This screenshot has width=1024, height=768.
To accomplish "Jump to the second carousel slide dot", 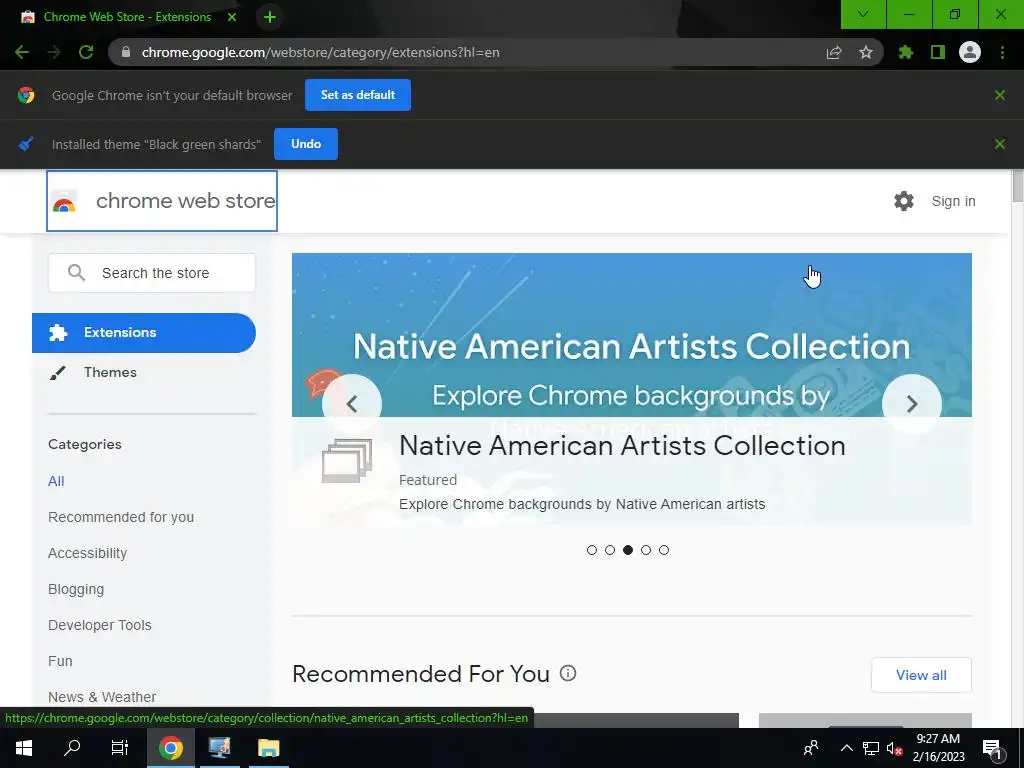I will coord(610,550).
